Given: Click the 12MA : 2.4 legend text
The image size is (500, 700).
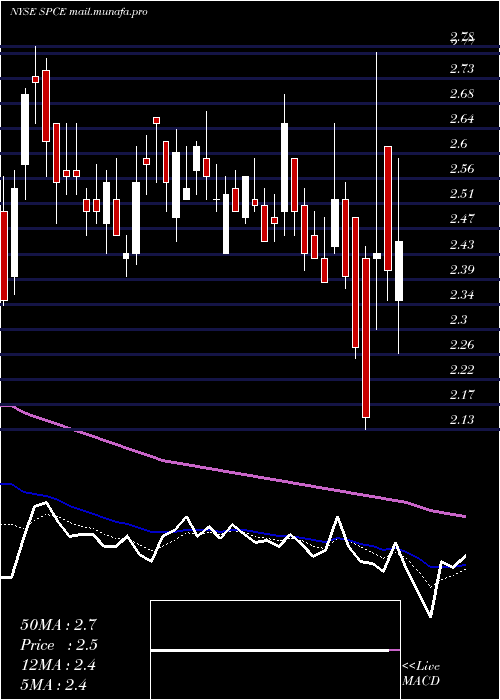Looking at the screenshot, I should [x=58, y=665].
